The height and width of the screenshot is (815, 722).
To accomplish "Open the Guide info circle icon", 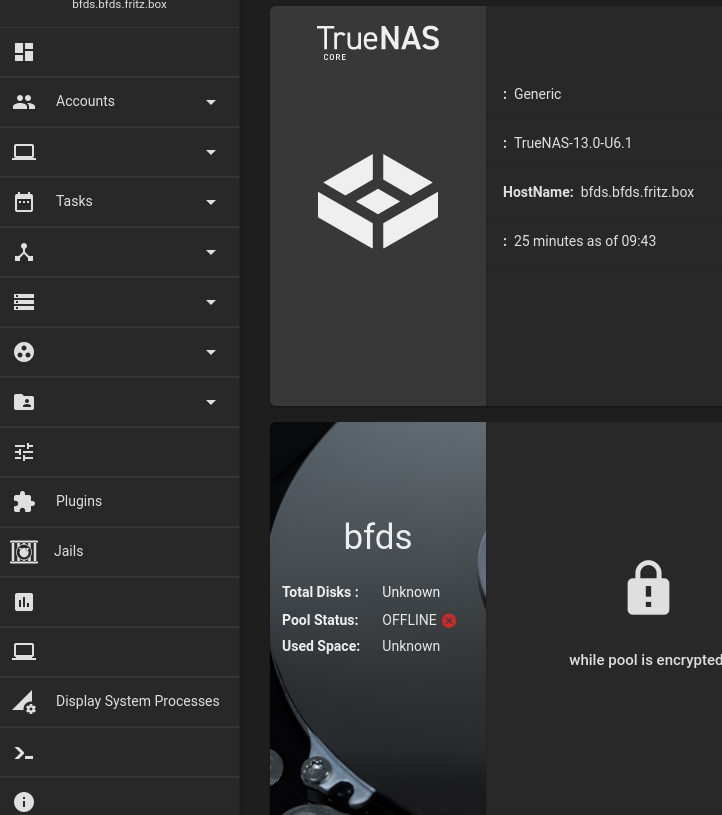I will click(x=24, y=801).
